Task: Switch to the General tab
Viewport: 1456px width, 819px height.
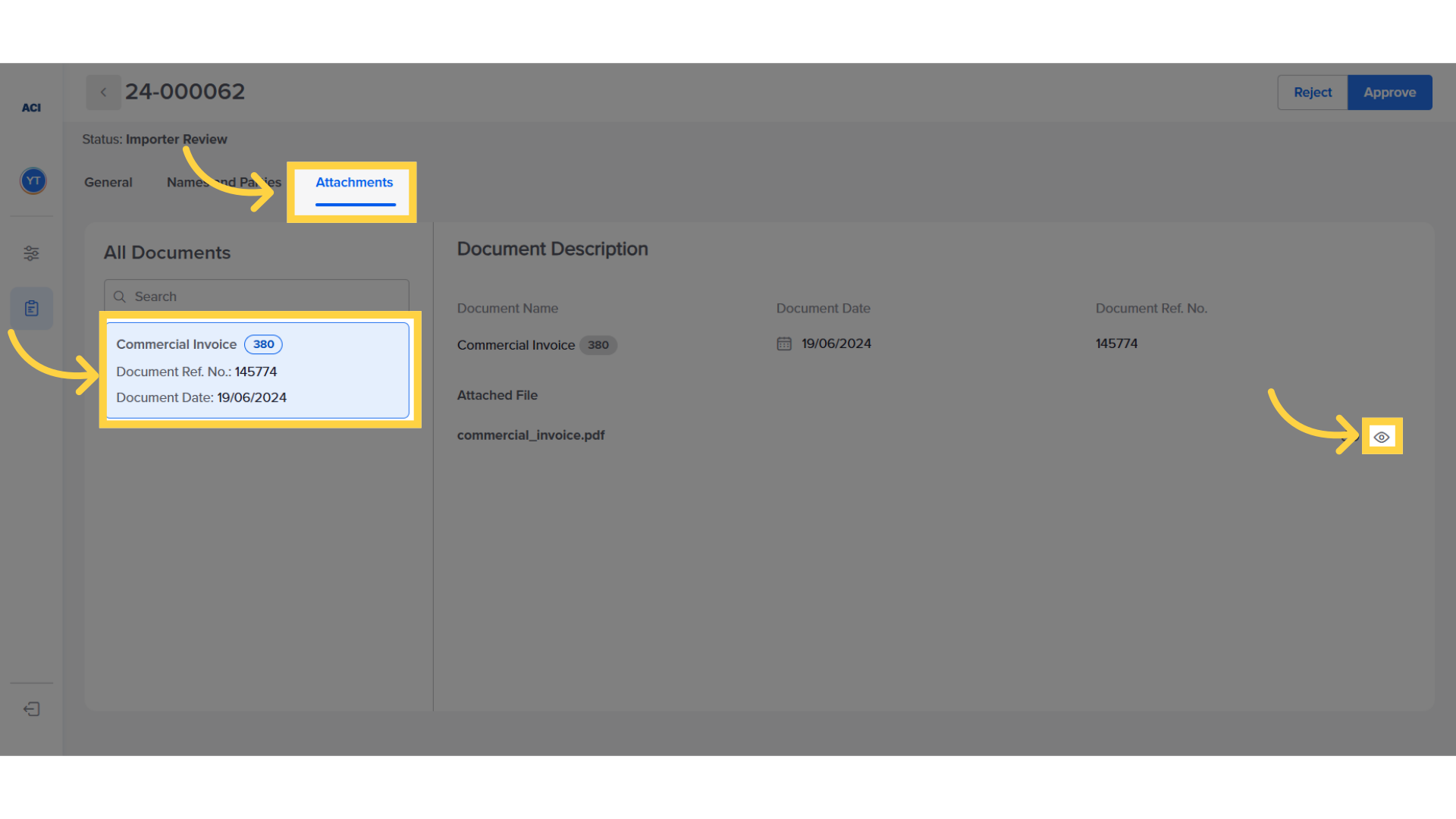Action: click(108, 183)
